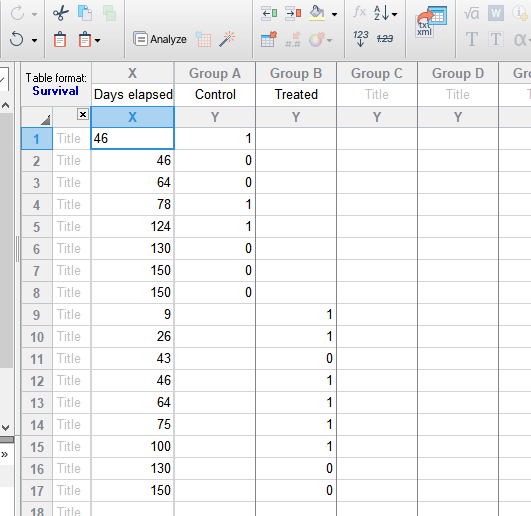Select the Group A column header
This screenshot has height=516, width=531.
[x=215, y=73]
